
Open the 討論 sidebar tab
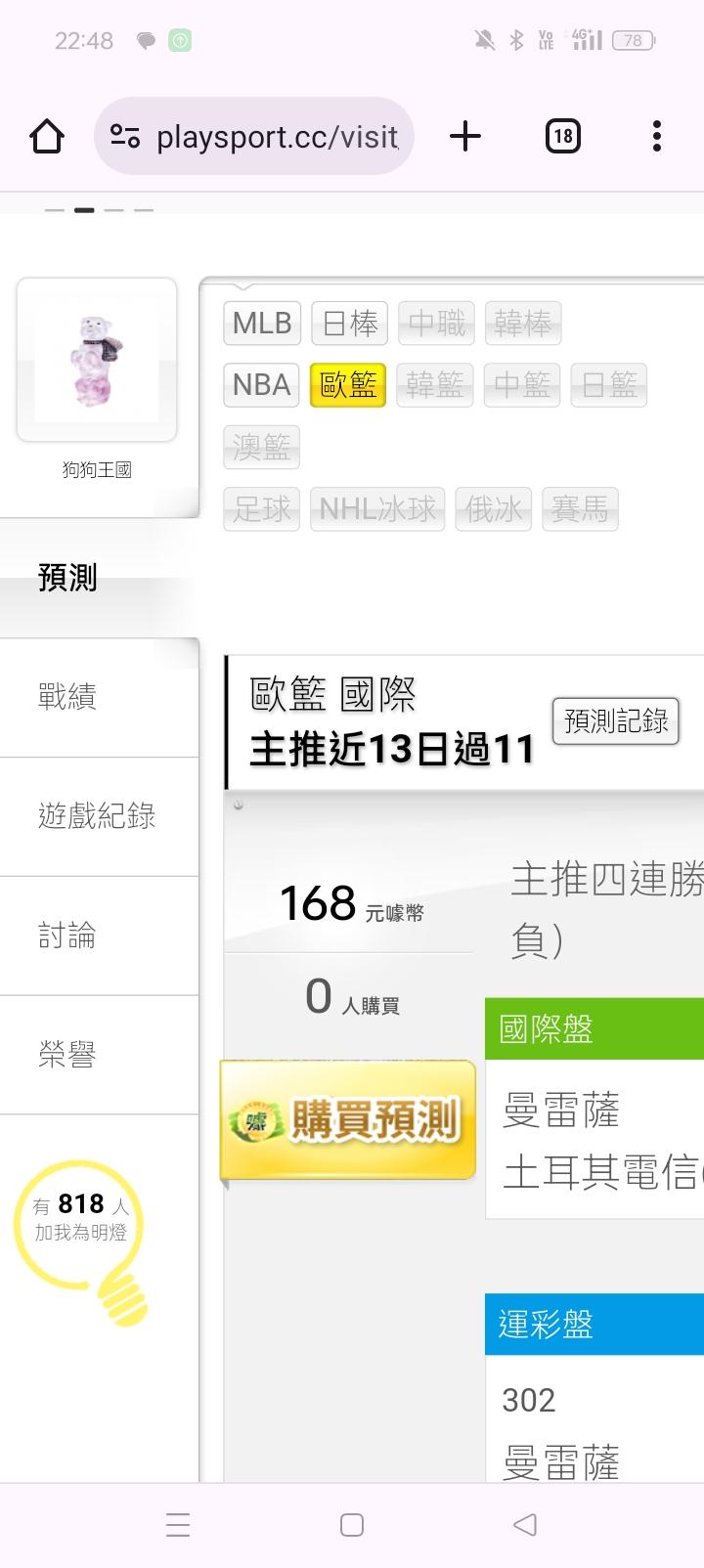click(99, 936)
